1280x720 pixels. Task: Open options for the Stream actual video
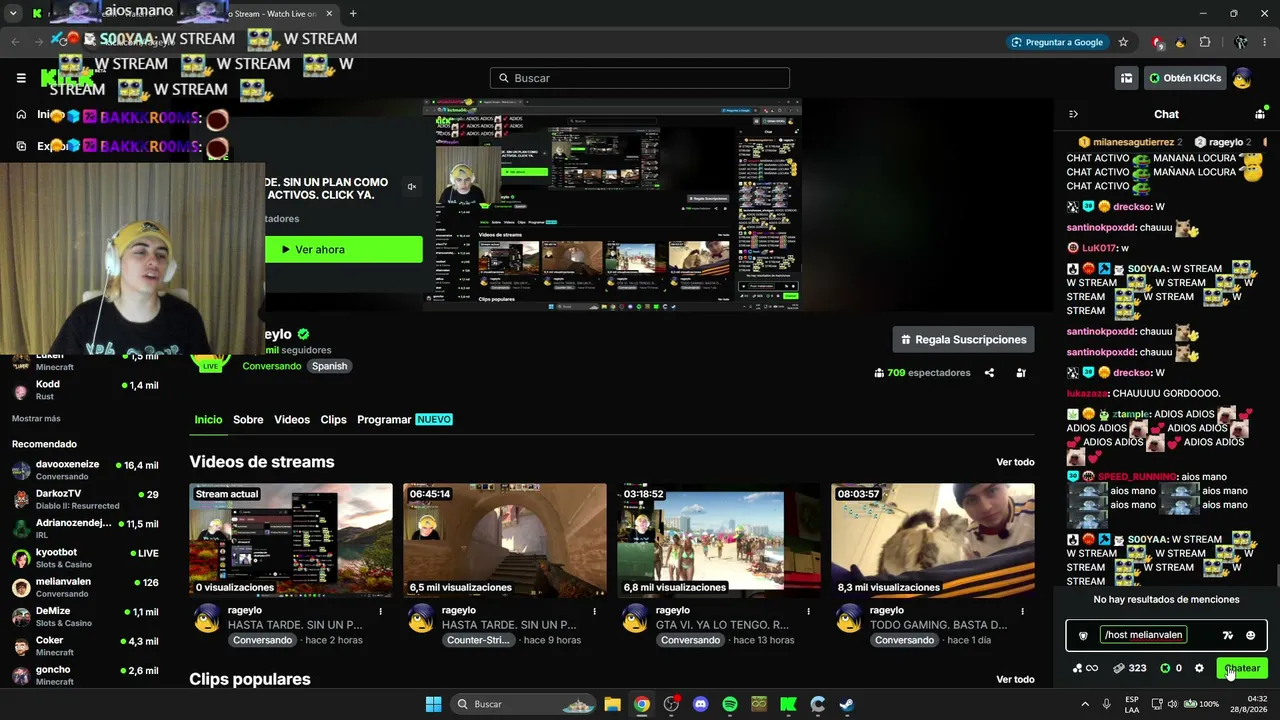pyautogui.click(x=380, y=611)
